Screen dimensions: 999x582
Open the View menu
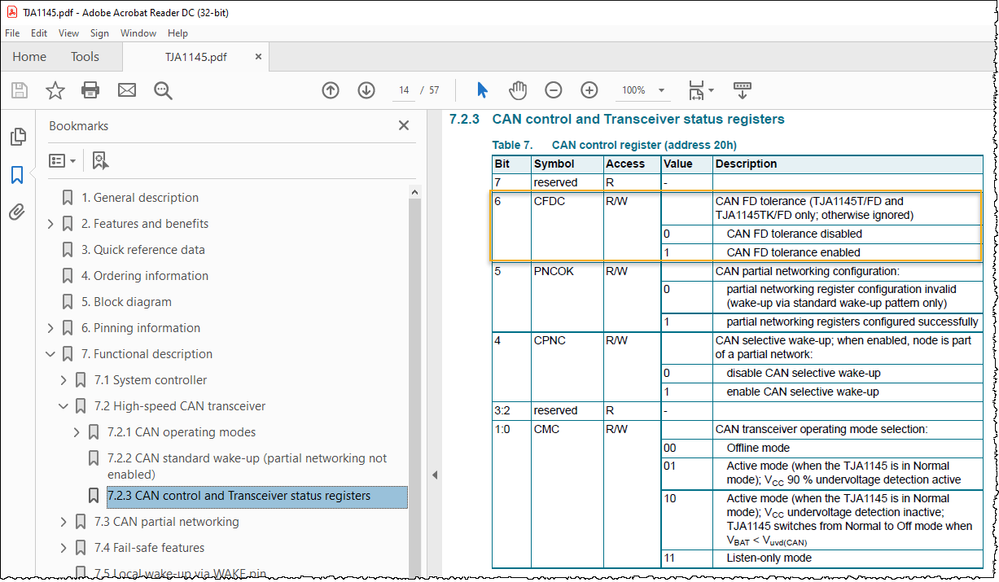[x=68, y=33]
